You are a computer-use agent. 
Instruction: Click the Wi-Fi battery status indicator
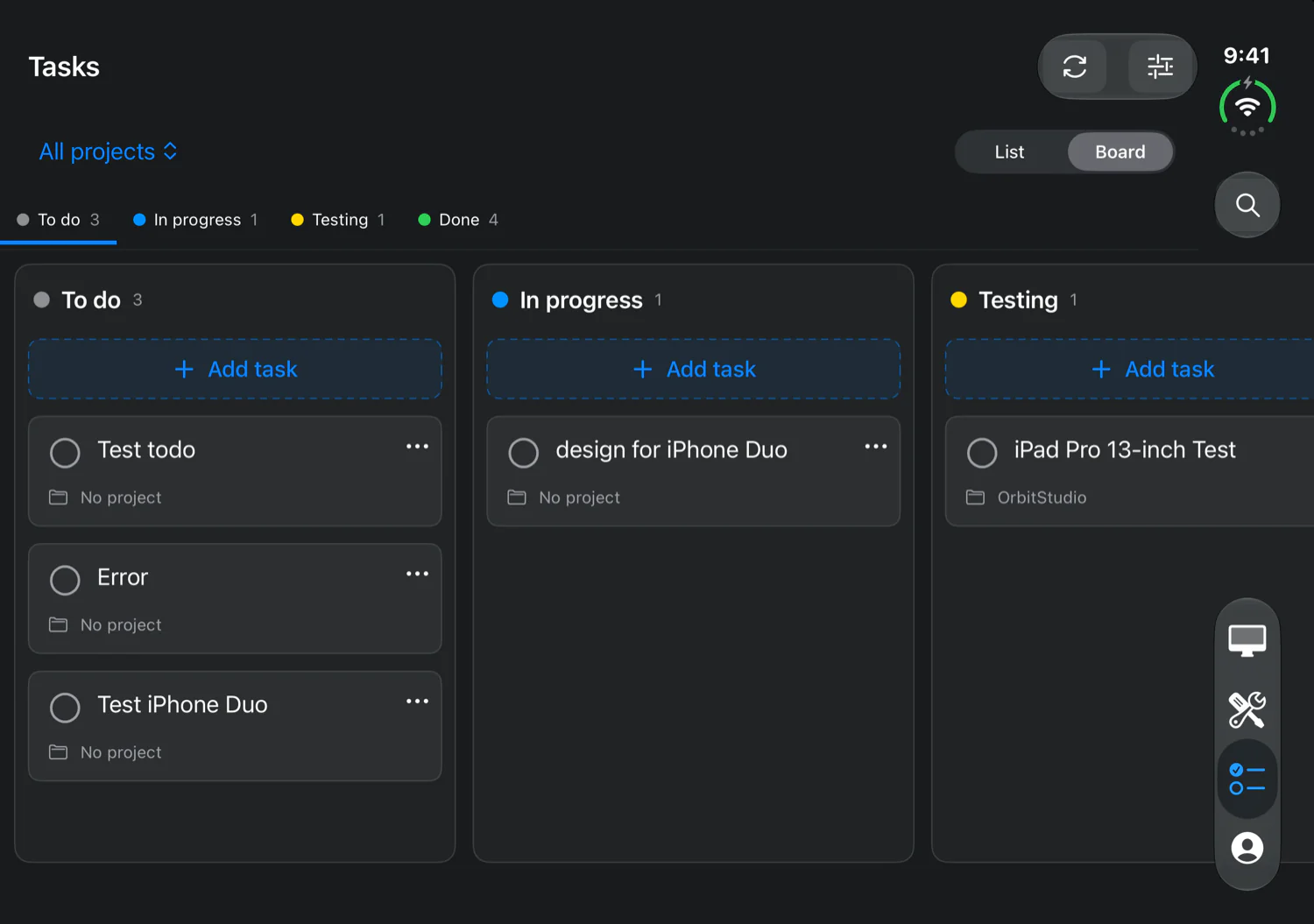(x=1247, y=106)
